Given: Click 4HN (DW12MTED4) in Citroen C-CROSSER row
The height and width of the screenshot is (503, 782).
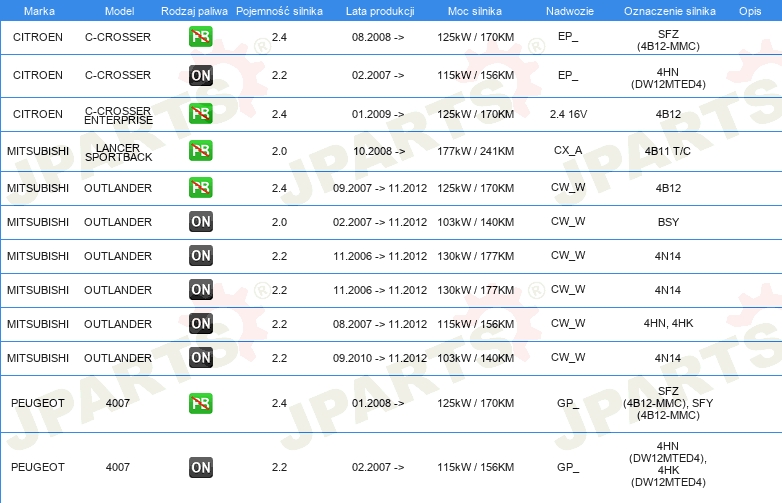Looking at the screenshot, I should tap(668, 78).
